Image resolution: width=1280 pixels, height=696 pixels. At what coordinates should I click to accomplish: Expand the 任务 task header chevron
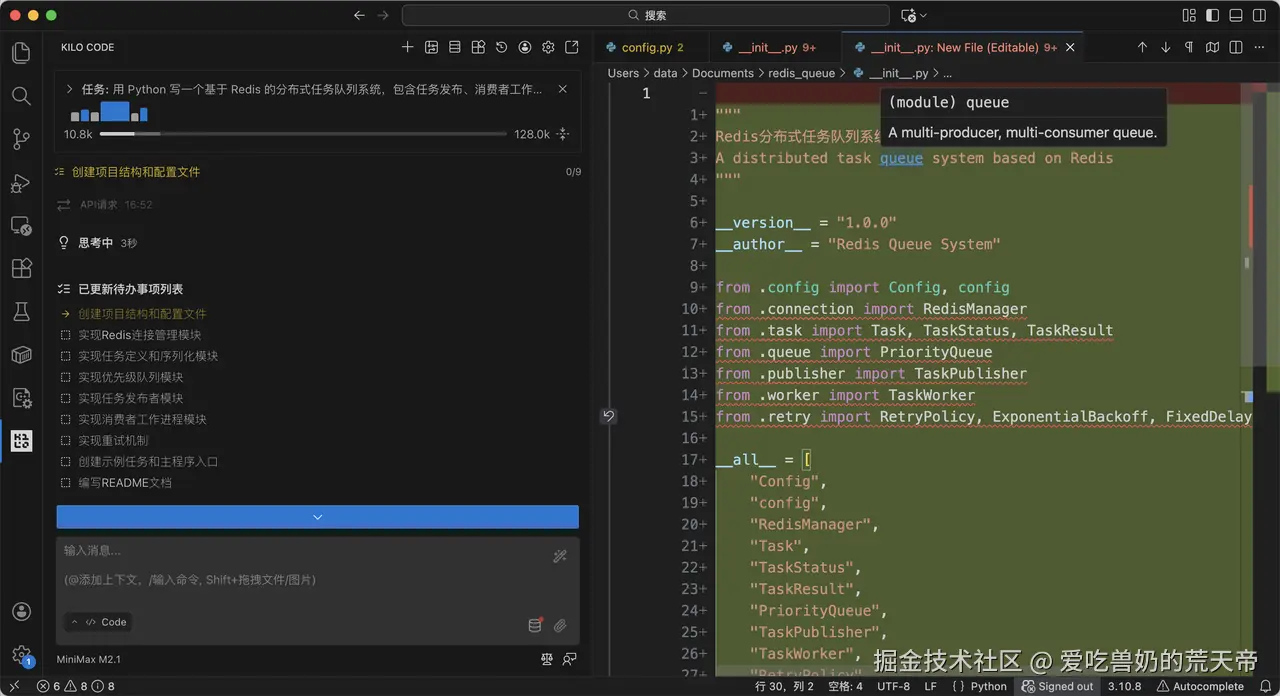[x=69, y=89]
